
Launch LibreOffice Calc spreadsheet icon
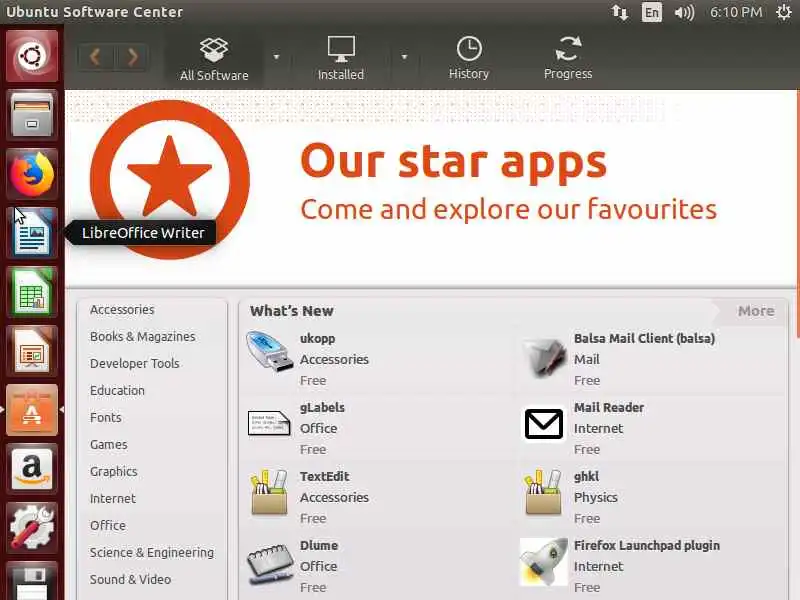(32, 292)
